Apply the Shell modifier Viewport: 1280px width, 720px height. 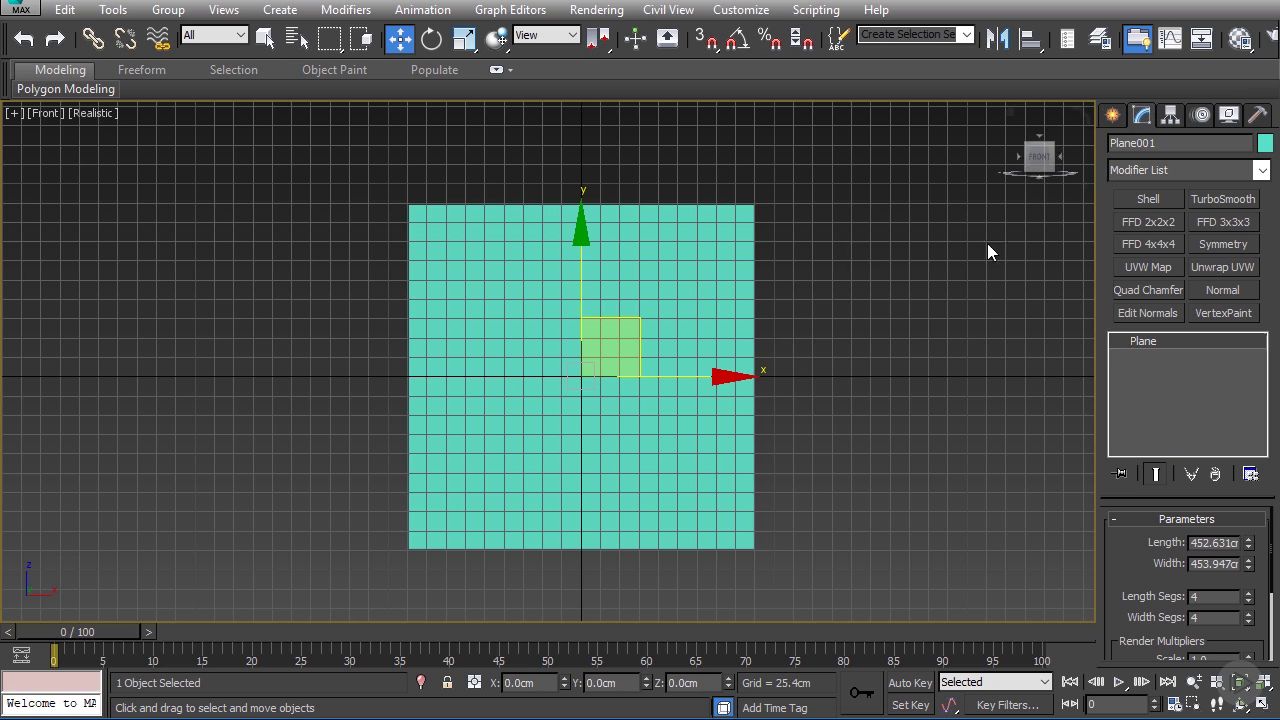(x=1148, y=199)
